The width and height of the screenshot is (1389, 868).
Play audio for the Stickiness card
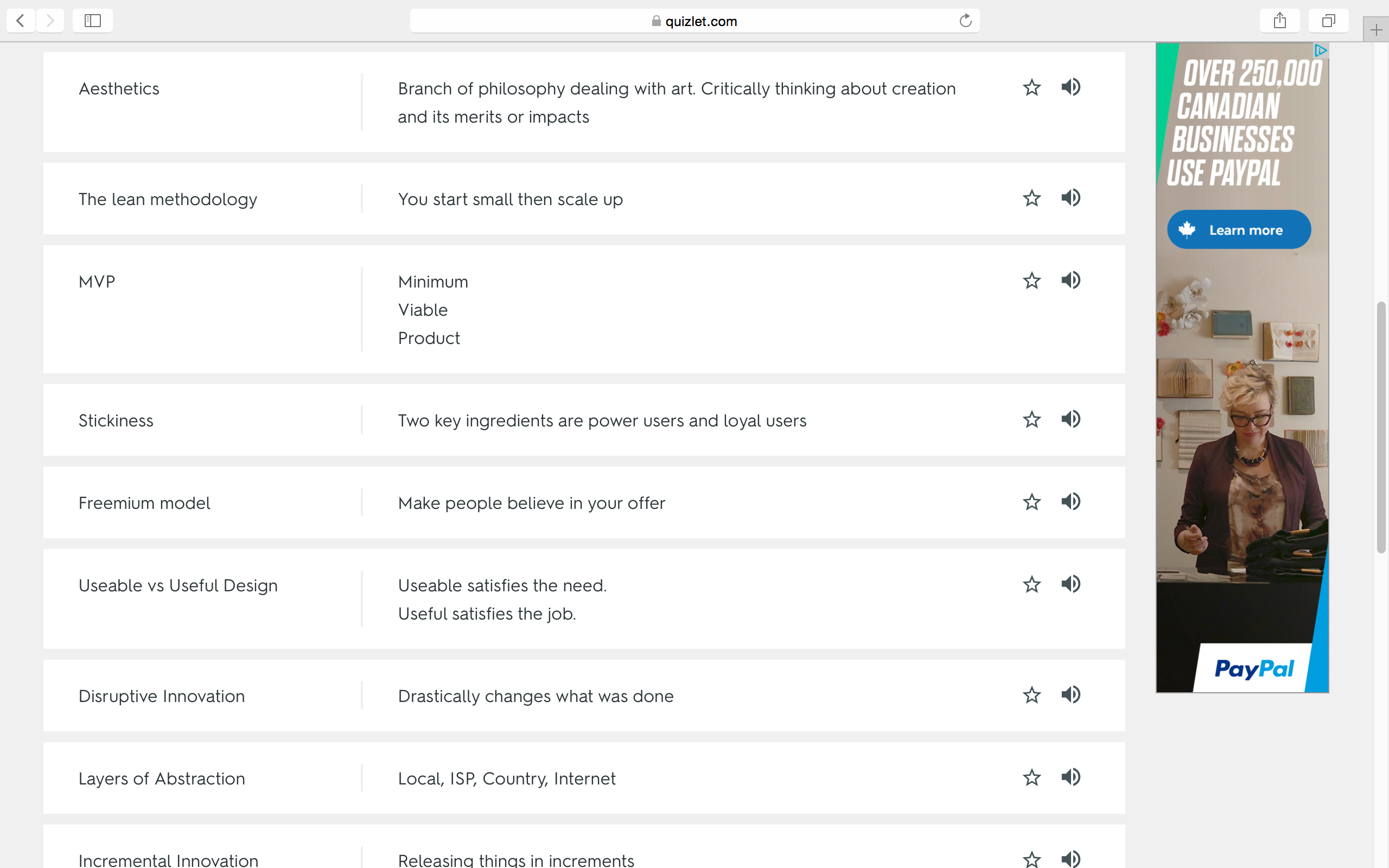1071,420
